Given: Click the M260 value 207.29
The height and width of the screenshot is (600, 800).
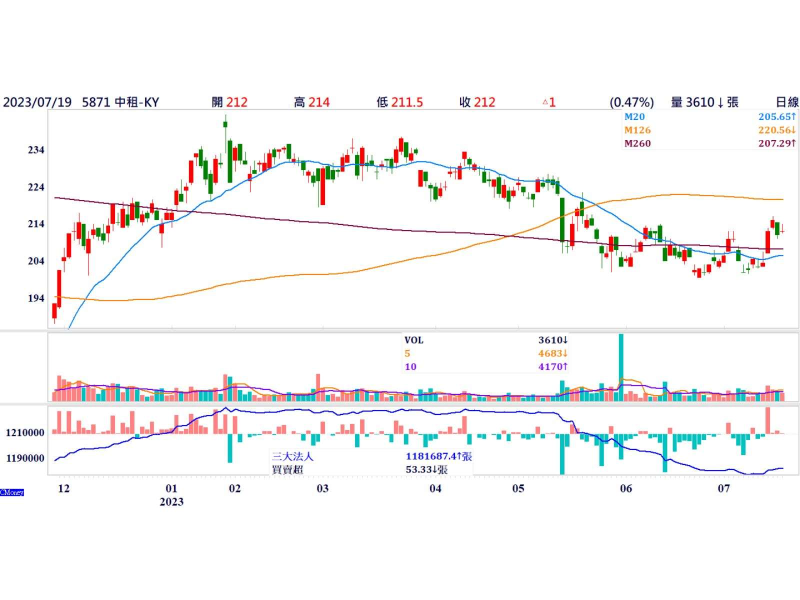Looking at the screenshot, I should pyautogui.click(x=777, y=143).
